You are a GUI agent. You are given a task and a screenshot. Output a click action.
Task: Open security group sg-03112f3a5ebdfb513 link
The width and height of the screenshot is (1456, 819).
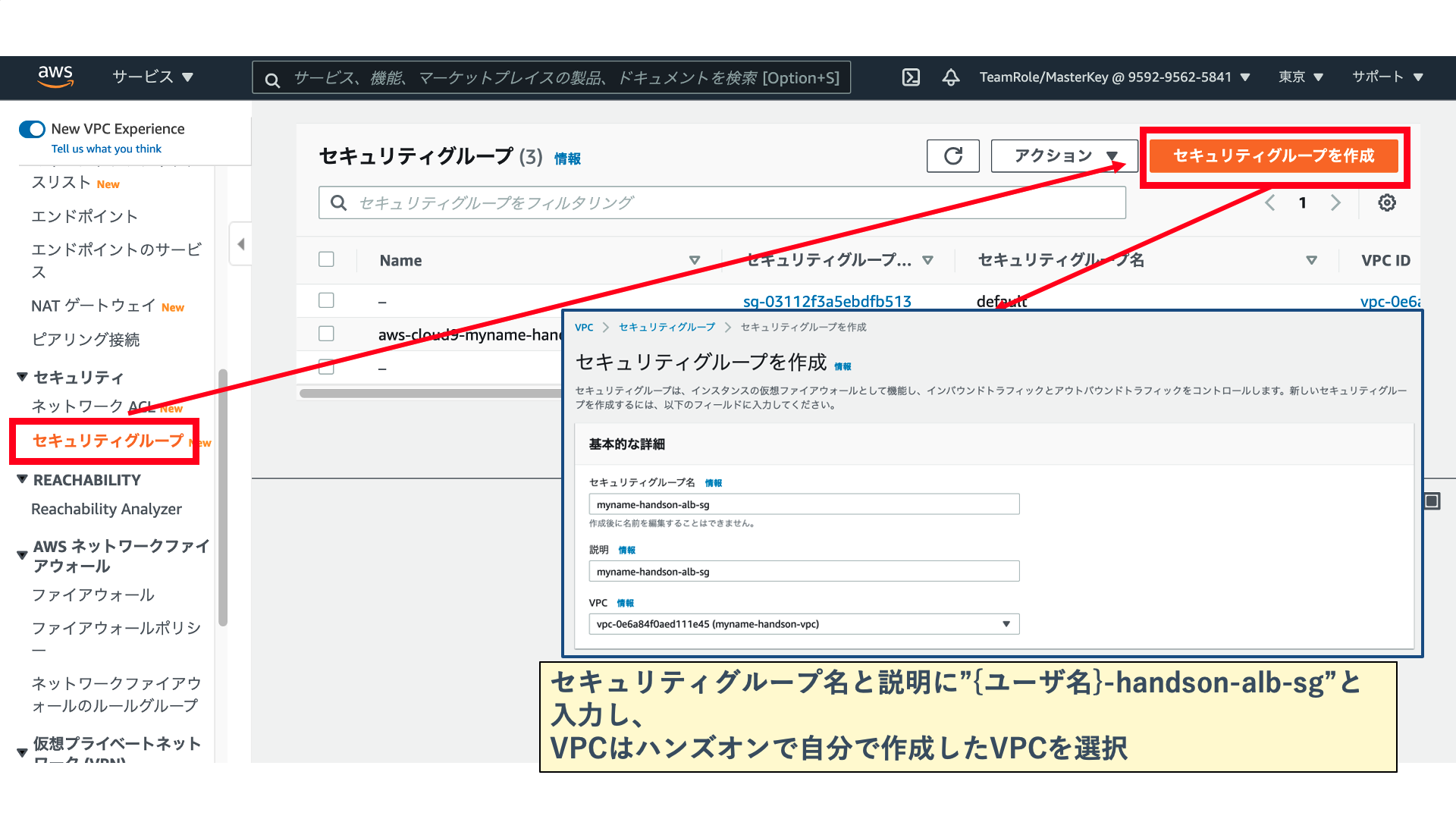827,302
